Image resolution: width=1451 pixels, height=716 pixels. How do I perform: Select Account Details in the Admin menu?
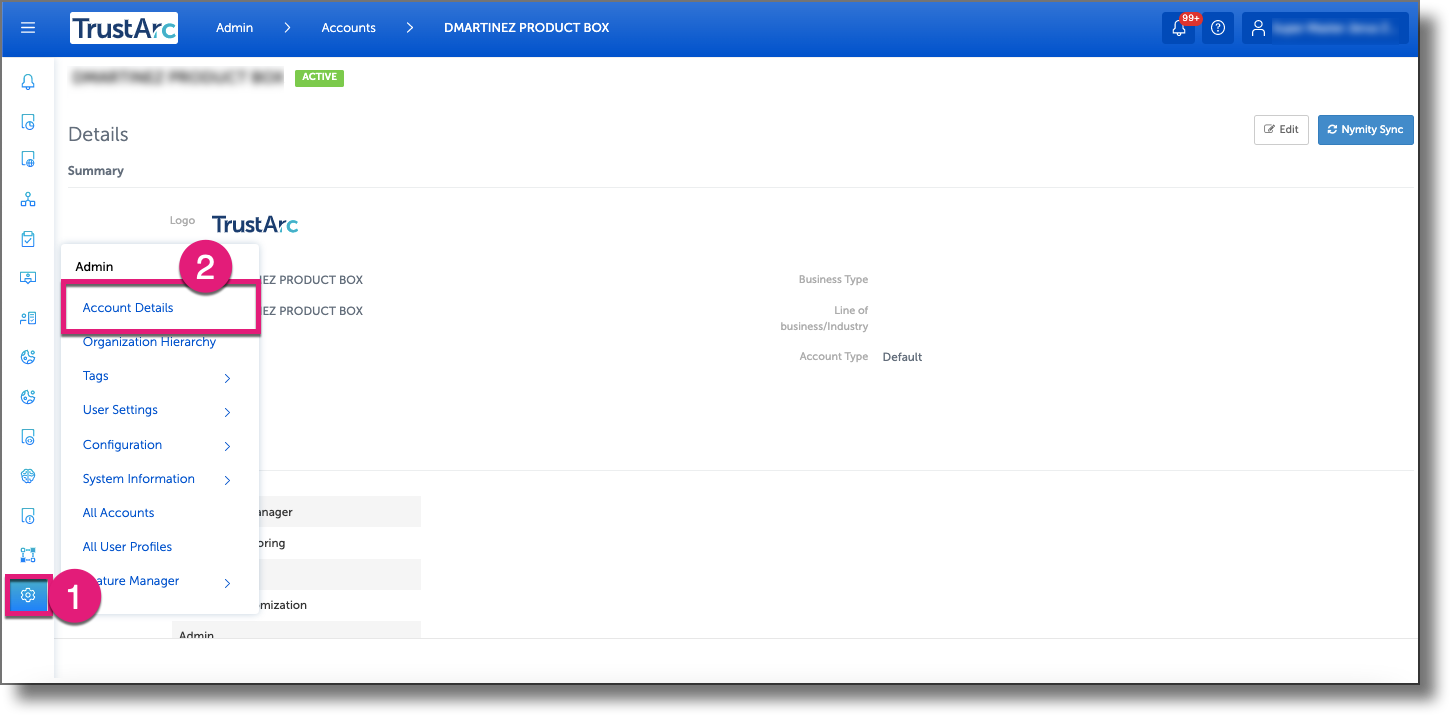(x=127, y=307)
